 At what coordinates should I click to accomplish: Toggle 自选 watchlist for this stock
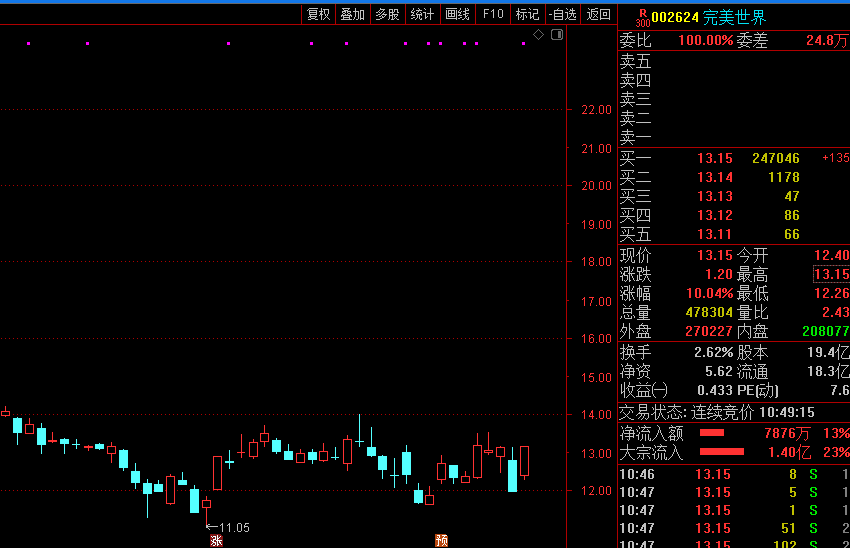(563, 14)
